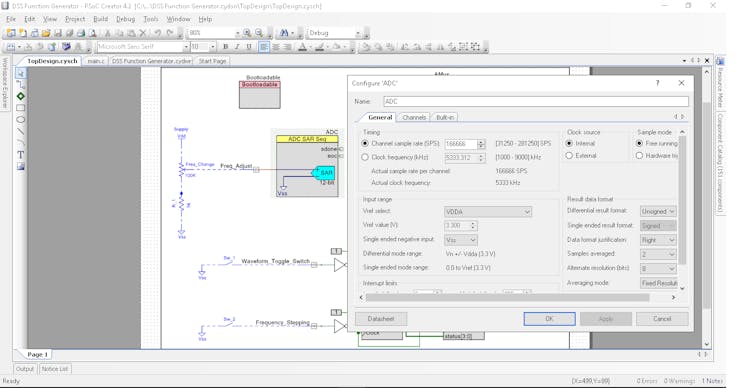Click the Align Right text icon

(287, 47)
